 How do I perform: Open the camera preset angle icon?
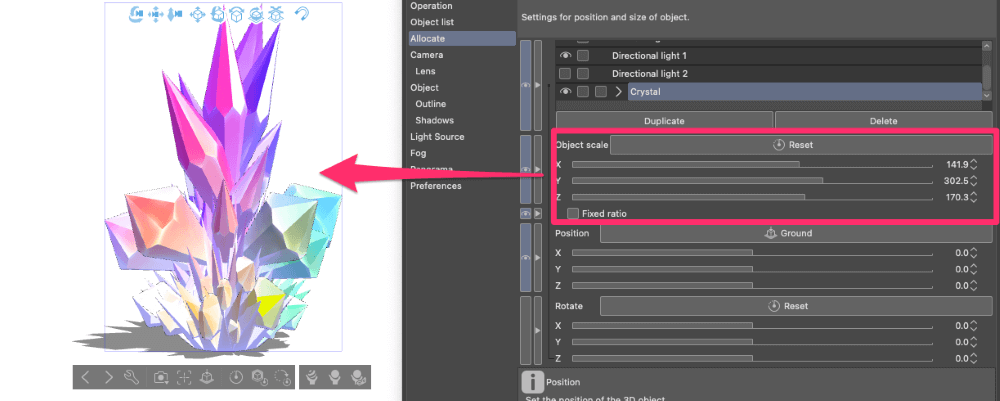161,377
